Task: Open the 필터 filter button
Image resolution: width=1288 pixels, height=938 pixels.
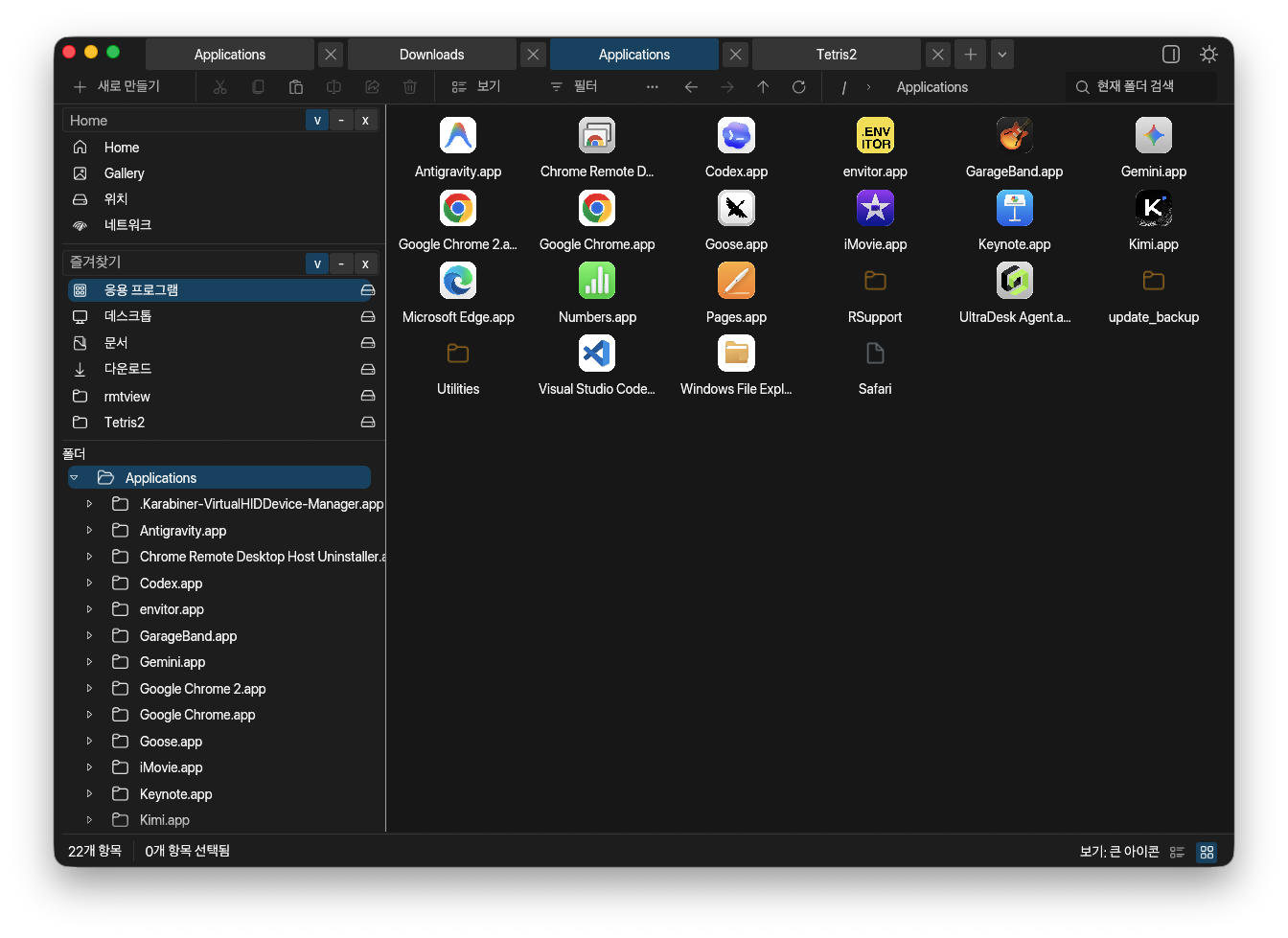Action: (x=574, y=87)
